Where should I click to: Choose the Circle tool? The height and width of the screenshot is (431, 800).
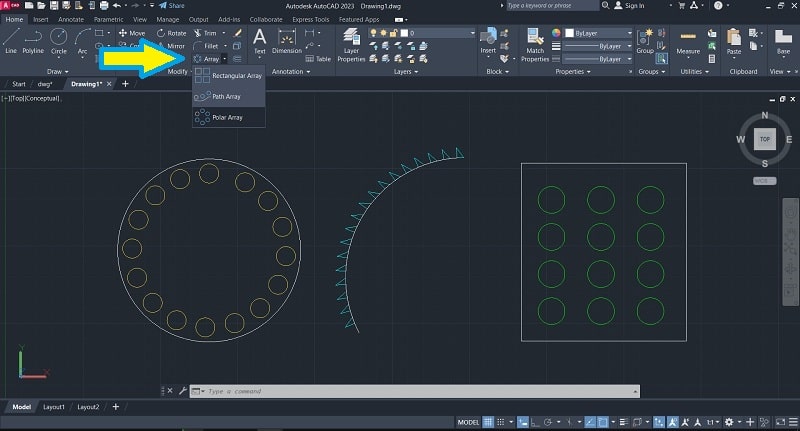point(59,41)
